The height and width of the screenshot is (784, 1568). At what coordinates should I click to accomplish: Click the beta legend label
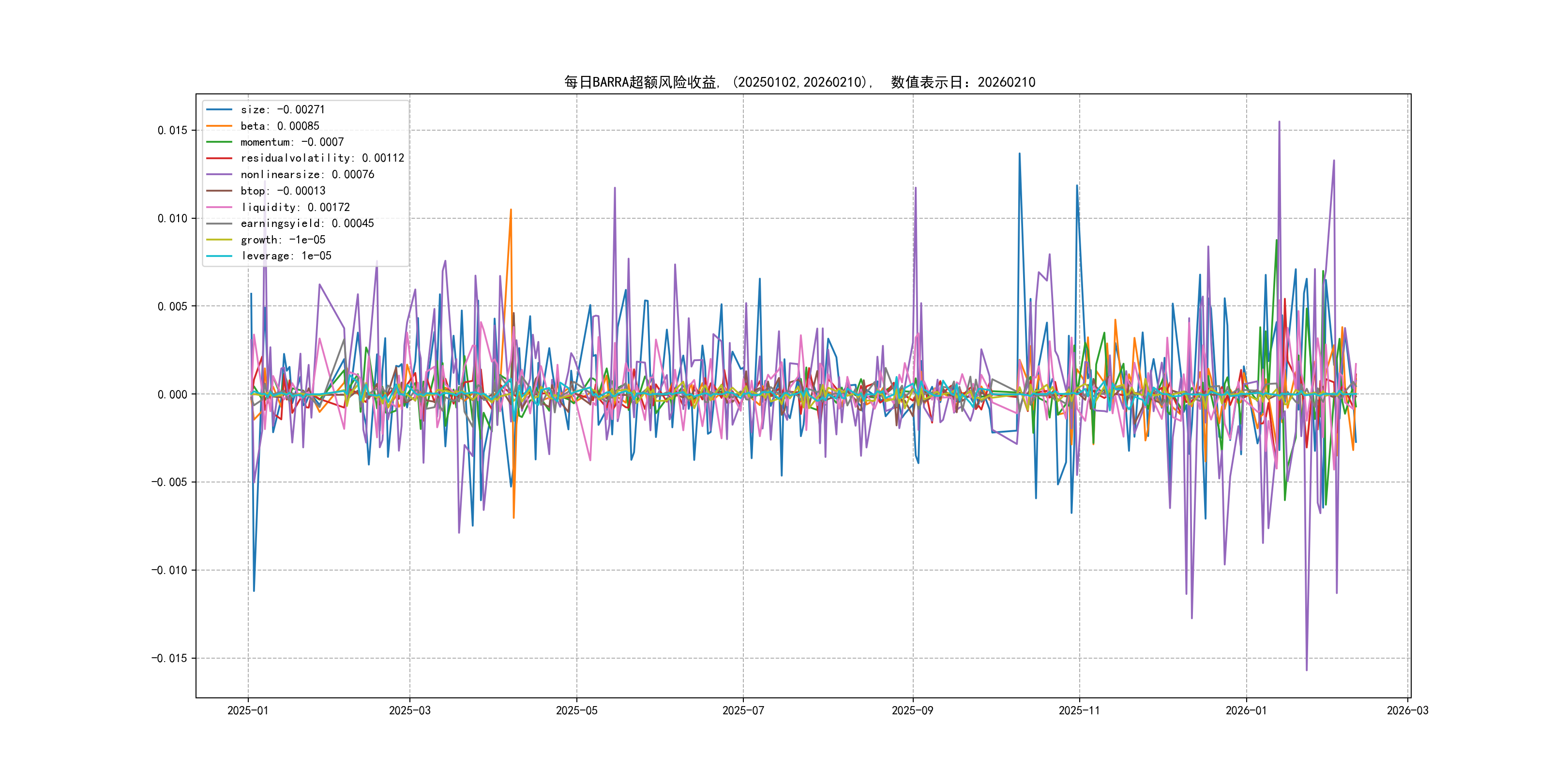pyautogui.click(x=279, y=126)
